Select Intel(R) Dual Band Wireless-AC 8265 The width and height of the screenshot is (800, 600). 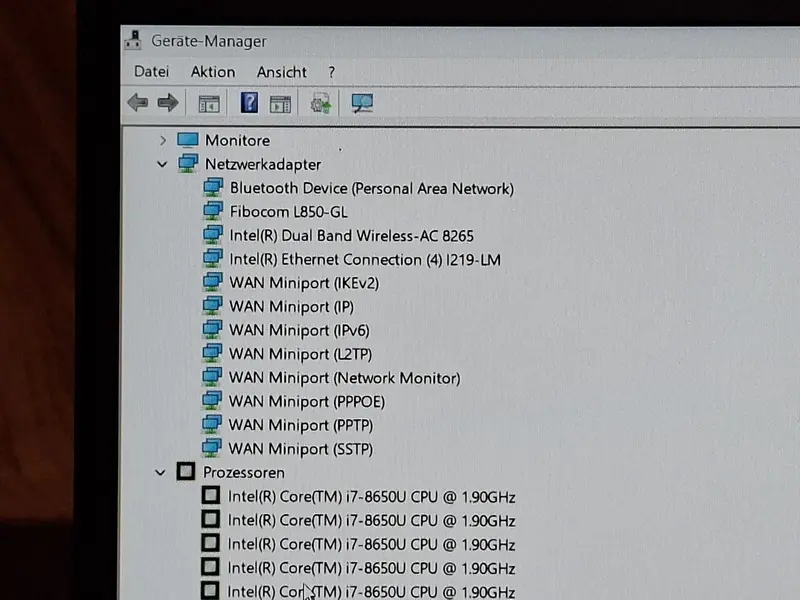352,236
